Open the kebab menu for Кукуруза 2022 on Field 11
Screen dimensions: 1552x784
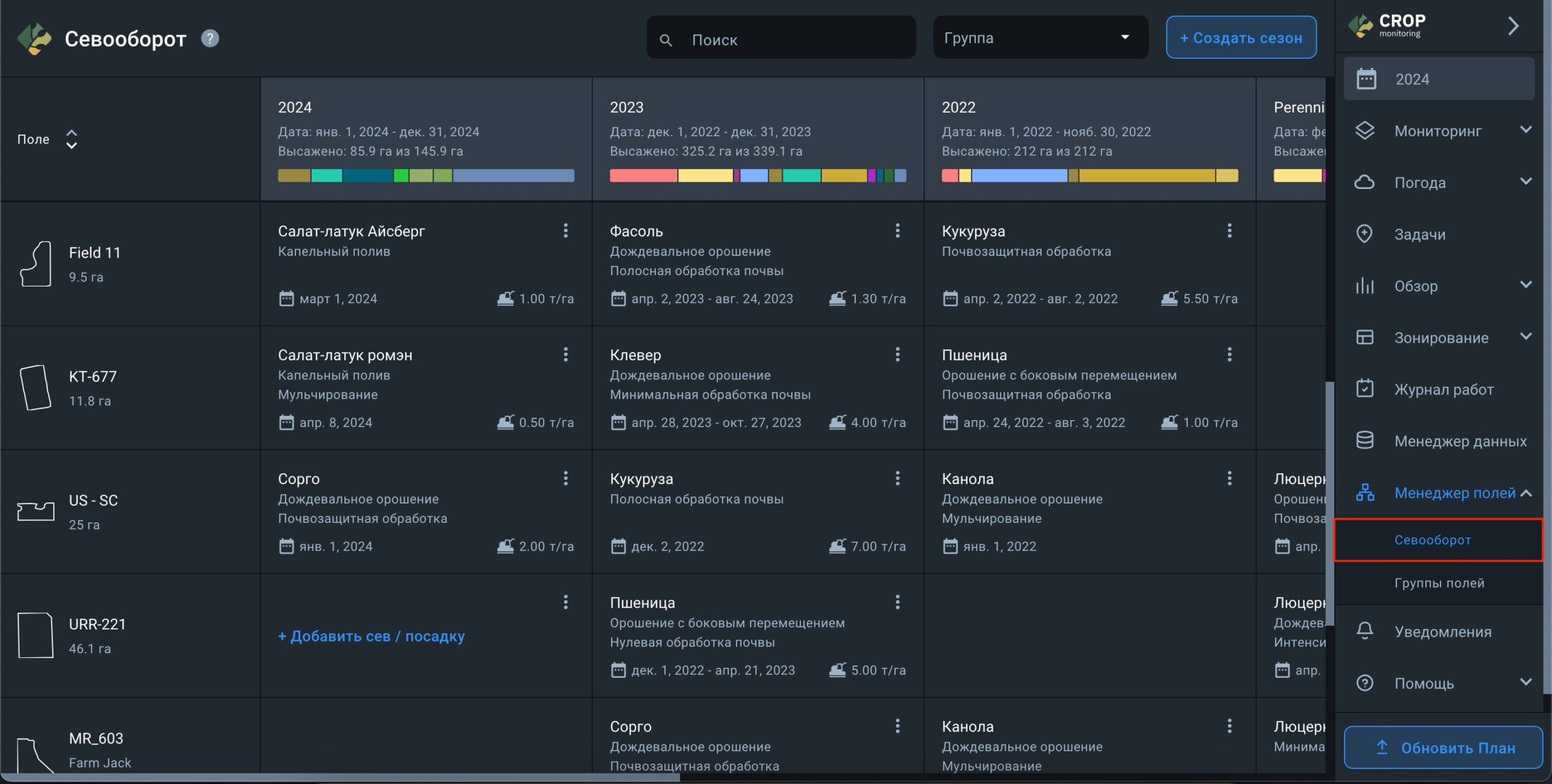[x=1229, y=230]
